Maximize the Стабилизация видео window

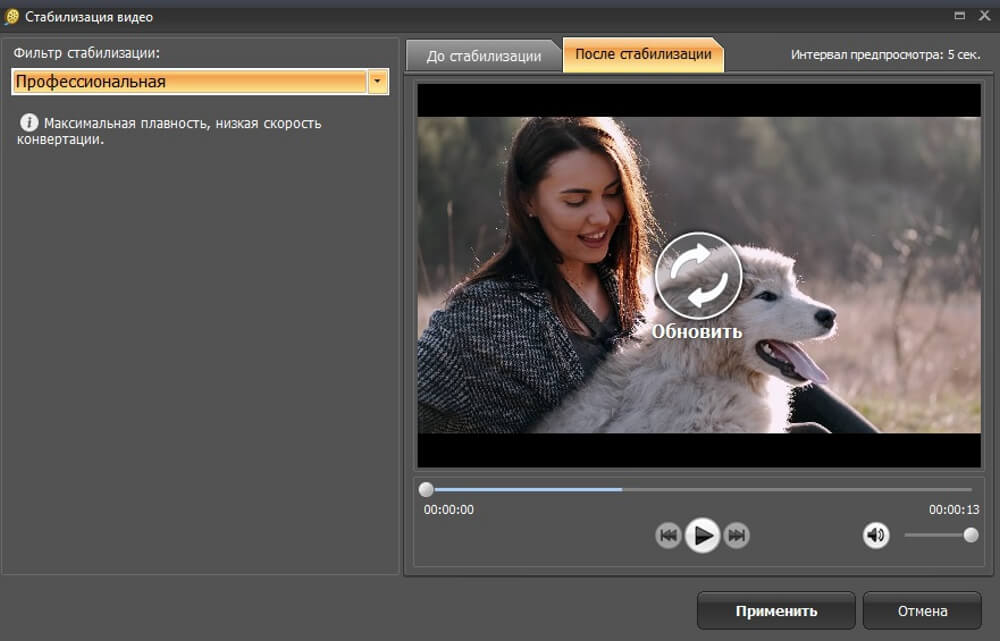pos(959,16)
